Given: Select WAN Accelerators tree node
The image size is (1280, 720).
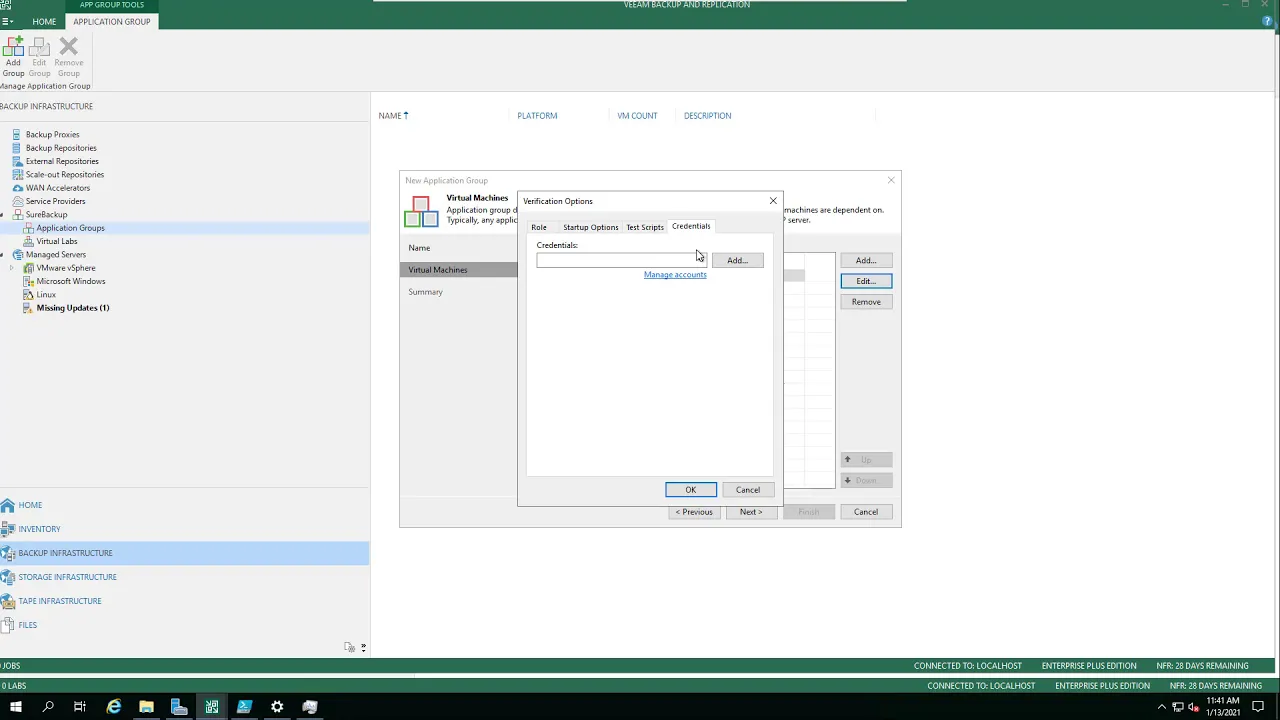Looking at the screenshot, I should coord(57,188).
